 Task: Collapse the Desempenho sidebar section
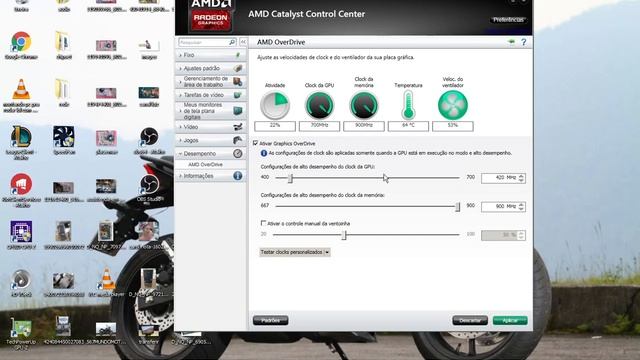211,153
